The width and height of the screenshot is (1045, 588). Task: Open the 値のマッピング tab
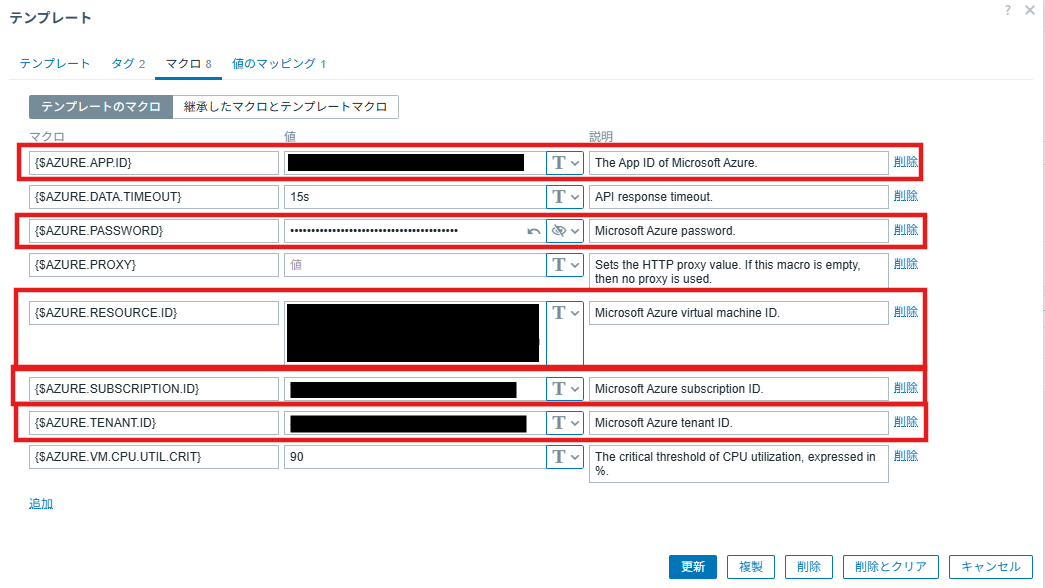279,64
